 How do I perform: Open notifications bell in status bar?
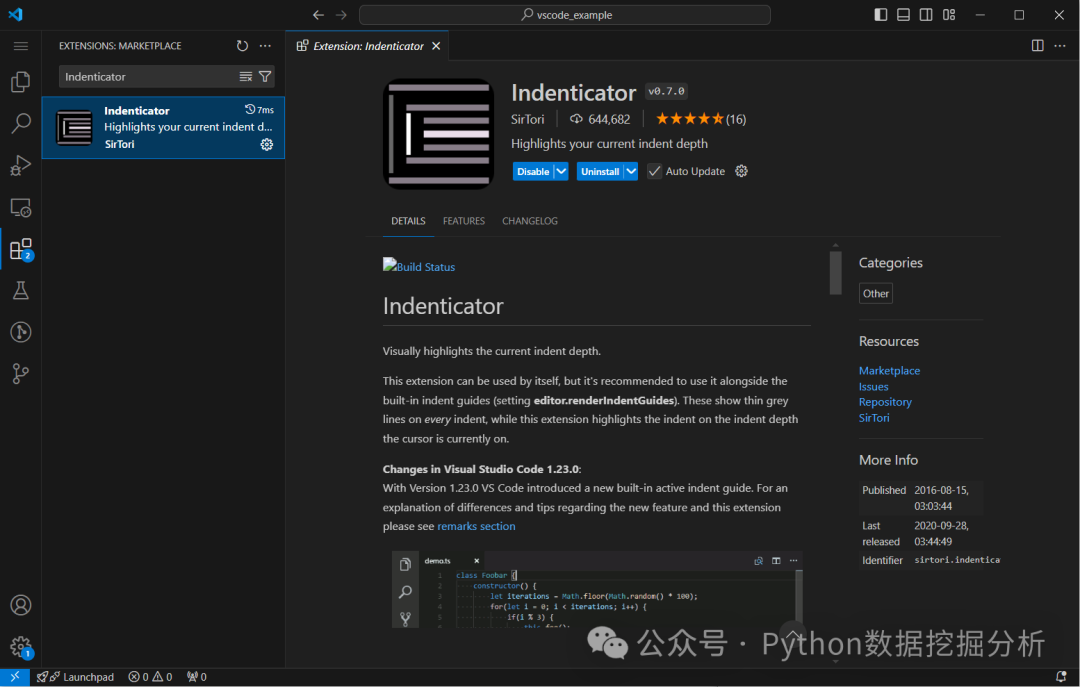point(1061,677)
